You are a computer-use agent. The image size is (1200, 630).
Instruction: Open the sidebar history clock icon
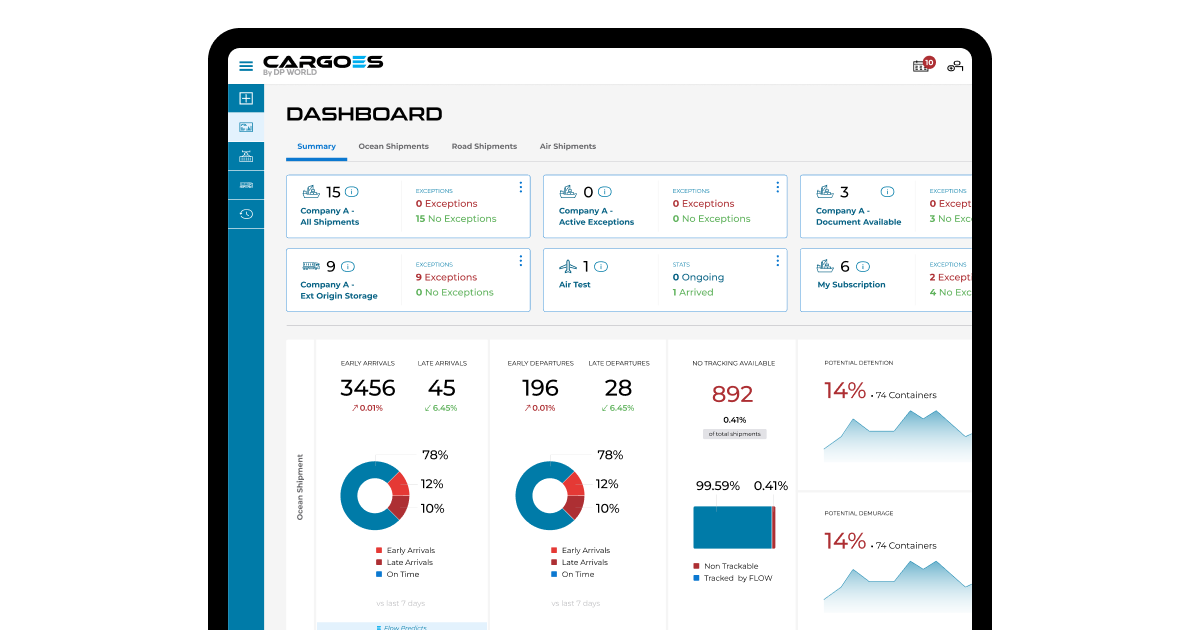pos(246,214)
